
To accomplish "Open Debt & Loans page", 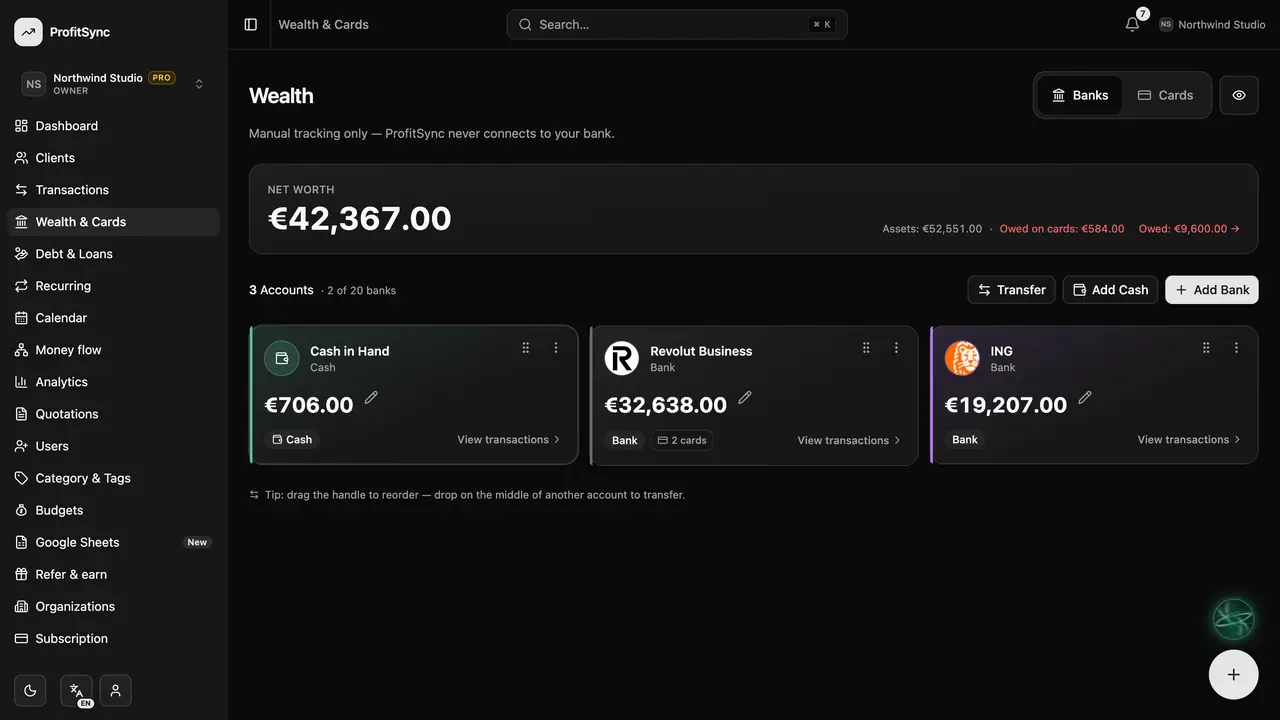I will [x=114, y=254].
